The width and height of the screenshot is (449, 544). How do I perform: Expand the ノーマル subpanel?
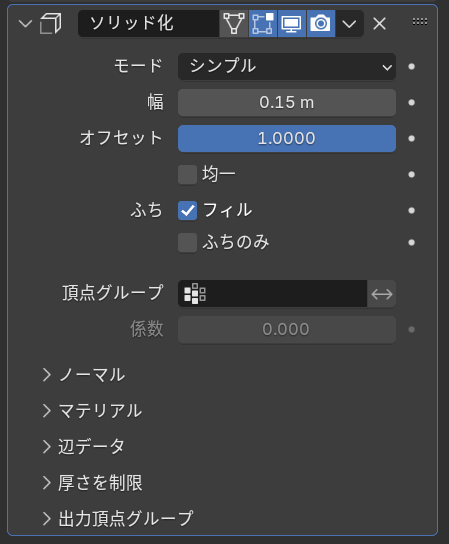click(83, 375)
